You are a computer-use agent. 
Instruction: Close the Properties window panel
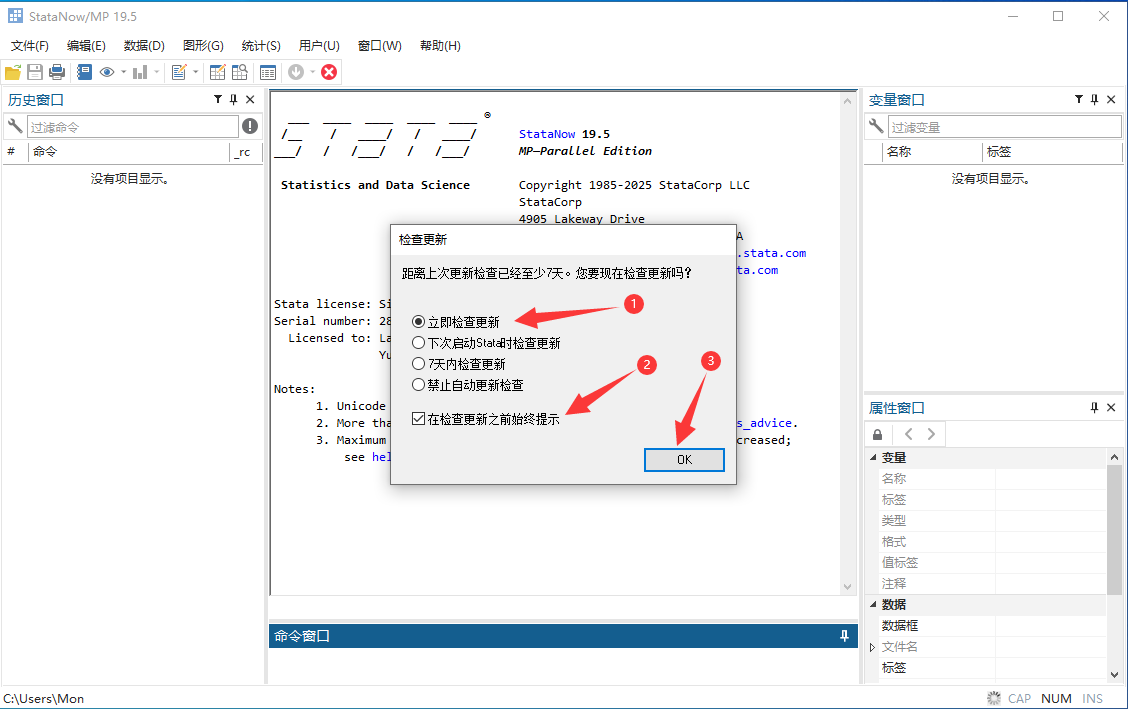tap(1111, 408)
